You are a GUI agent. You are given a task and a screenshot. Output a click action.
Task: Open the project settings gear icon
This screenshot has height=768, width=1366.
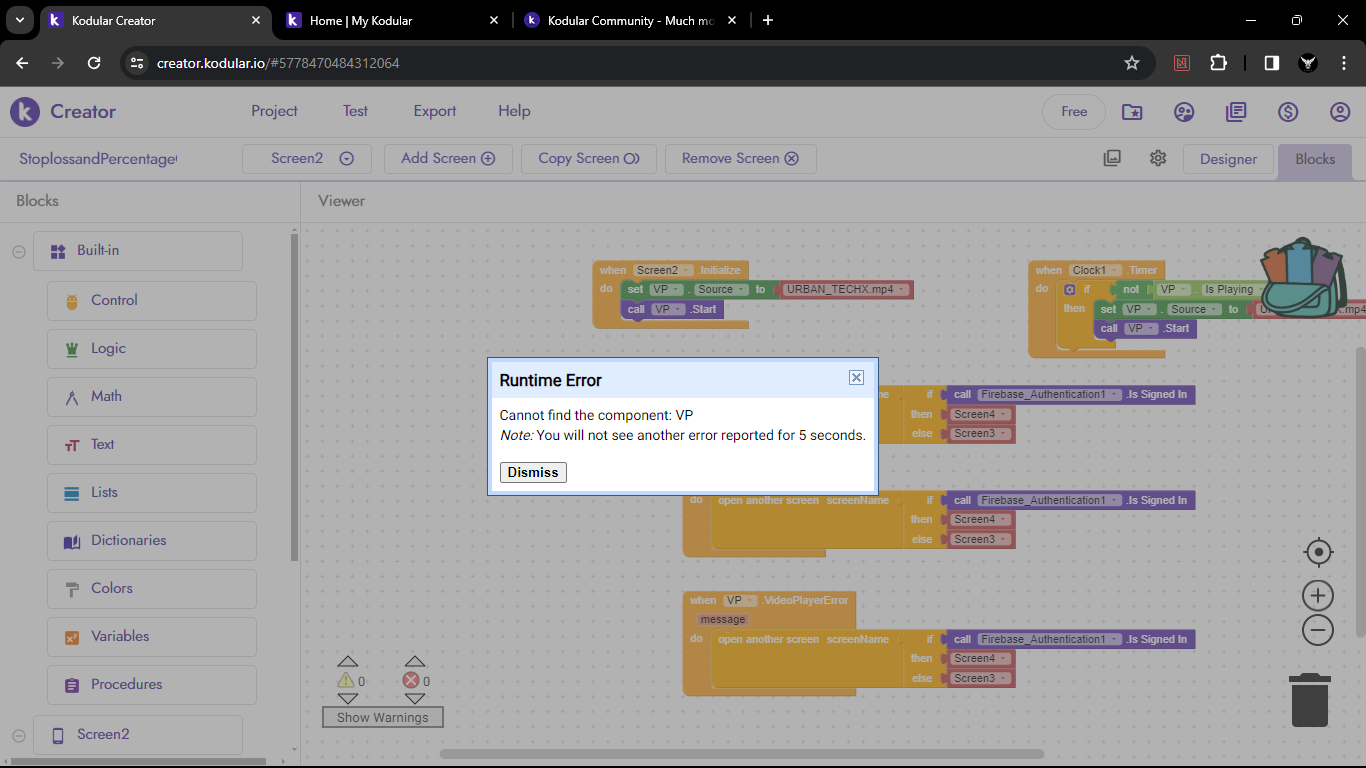point(1158,158)
